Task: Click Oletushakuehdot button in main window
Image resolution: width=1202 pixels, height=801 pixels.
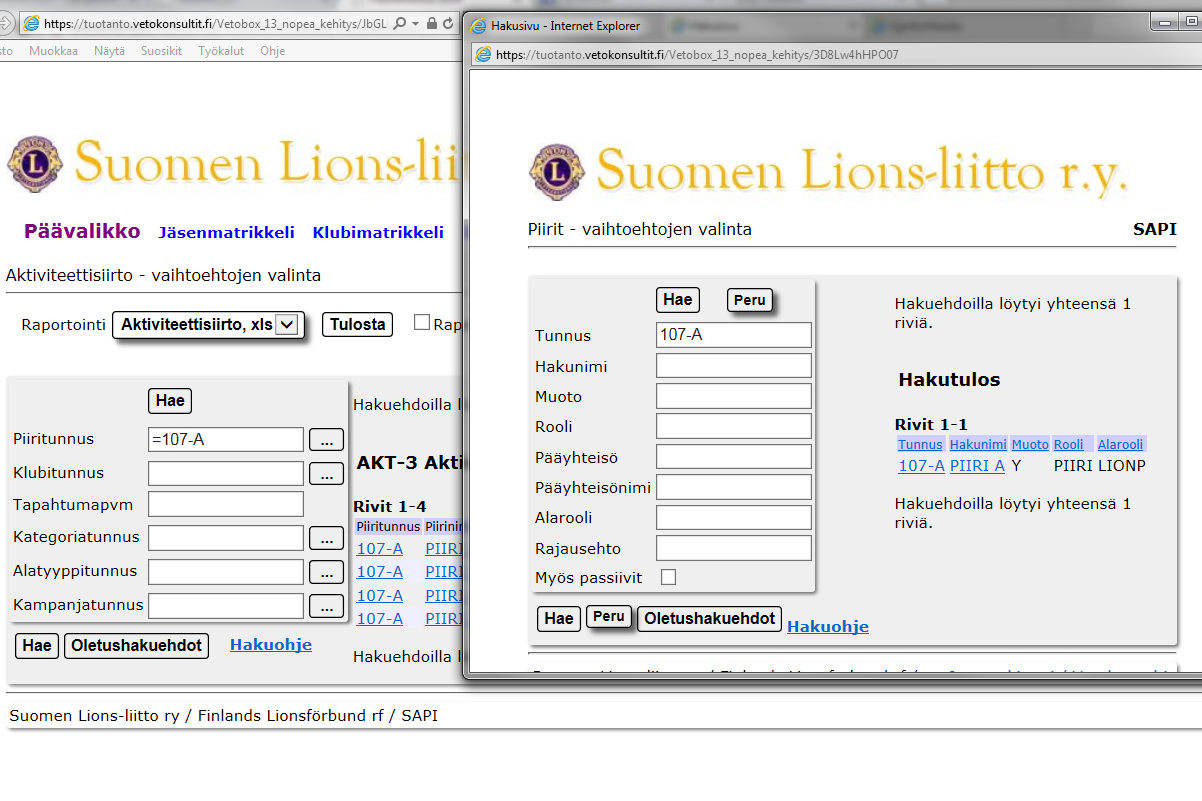Action: (x=136, y=646)
